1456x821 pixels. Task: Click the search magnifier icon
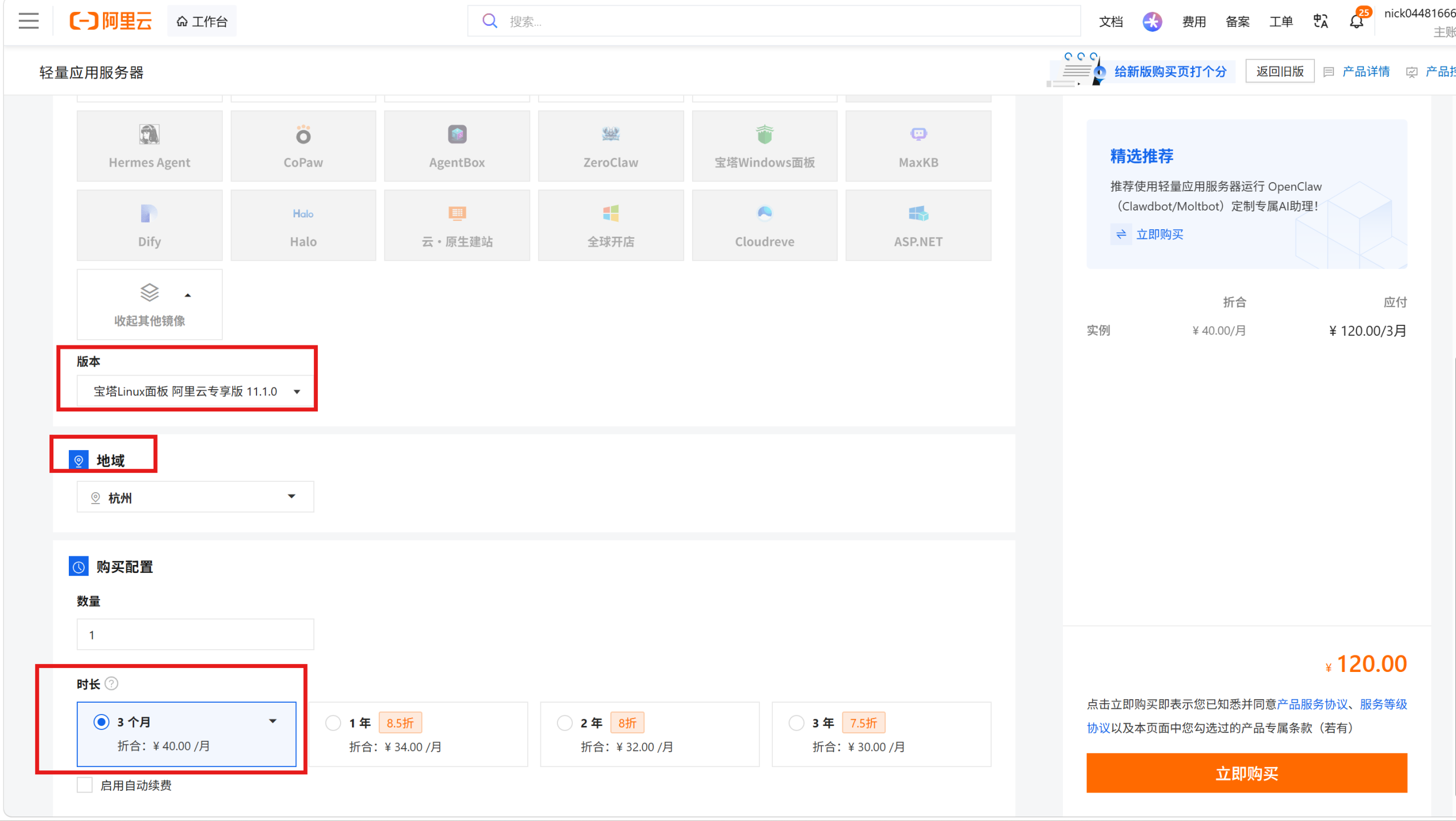click(489, 21)
